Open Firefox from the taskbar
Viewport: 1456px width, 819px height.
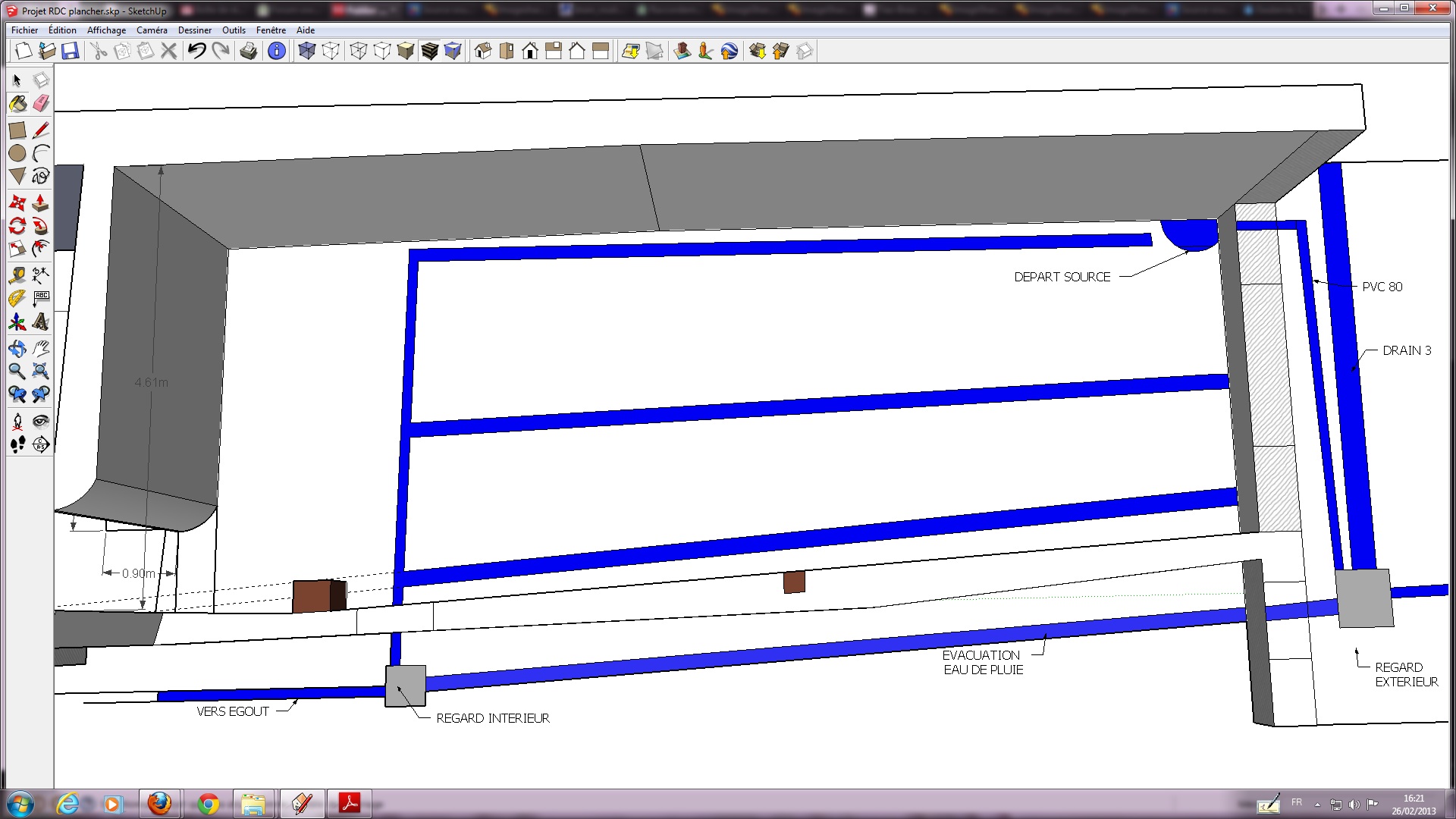(x=159, y=803)
